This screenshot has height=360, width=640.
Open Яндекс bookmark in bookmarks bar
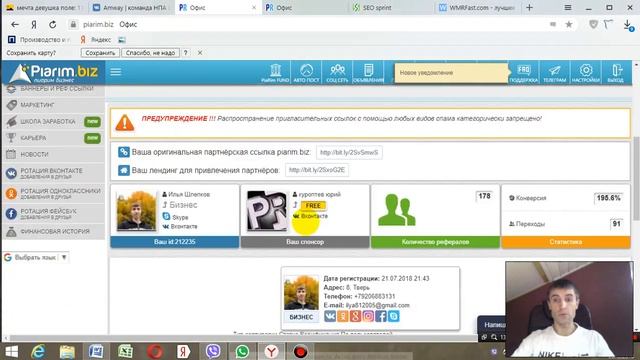pos(96,40)
